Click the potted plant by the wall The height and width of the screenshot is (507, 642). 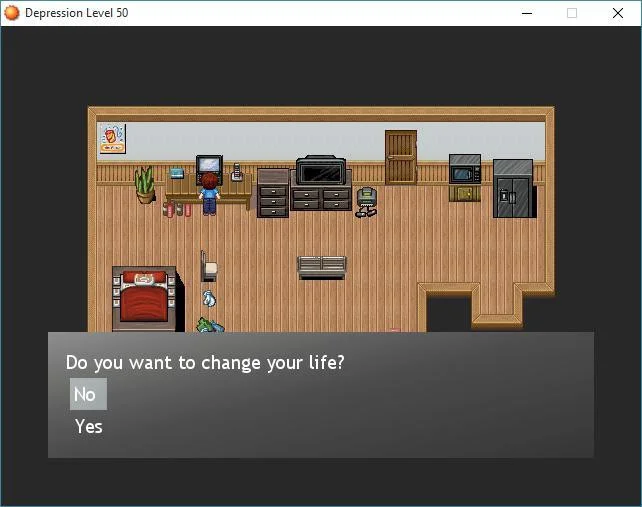145,185
